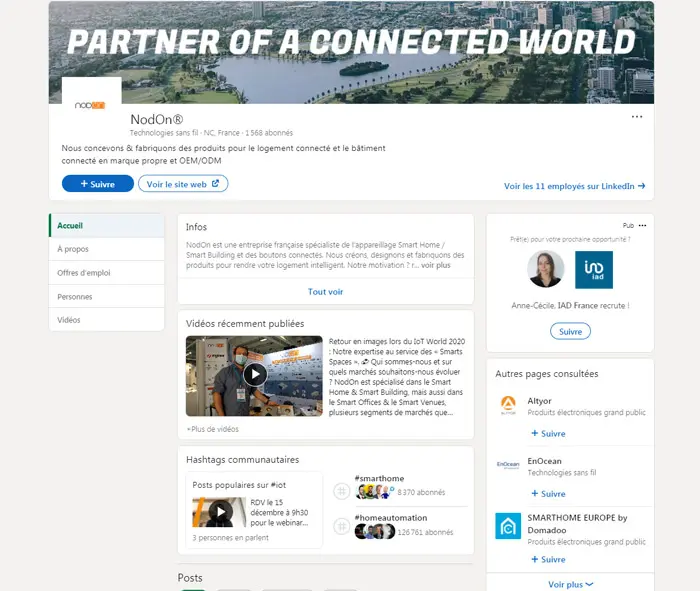Viewport: 700px width, 591px height.
Task: Follow Altyor with Suivre
Action: coord(548,433)
